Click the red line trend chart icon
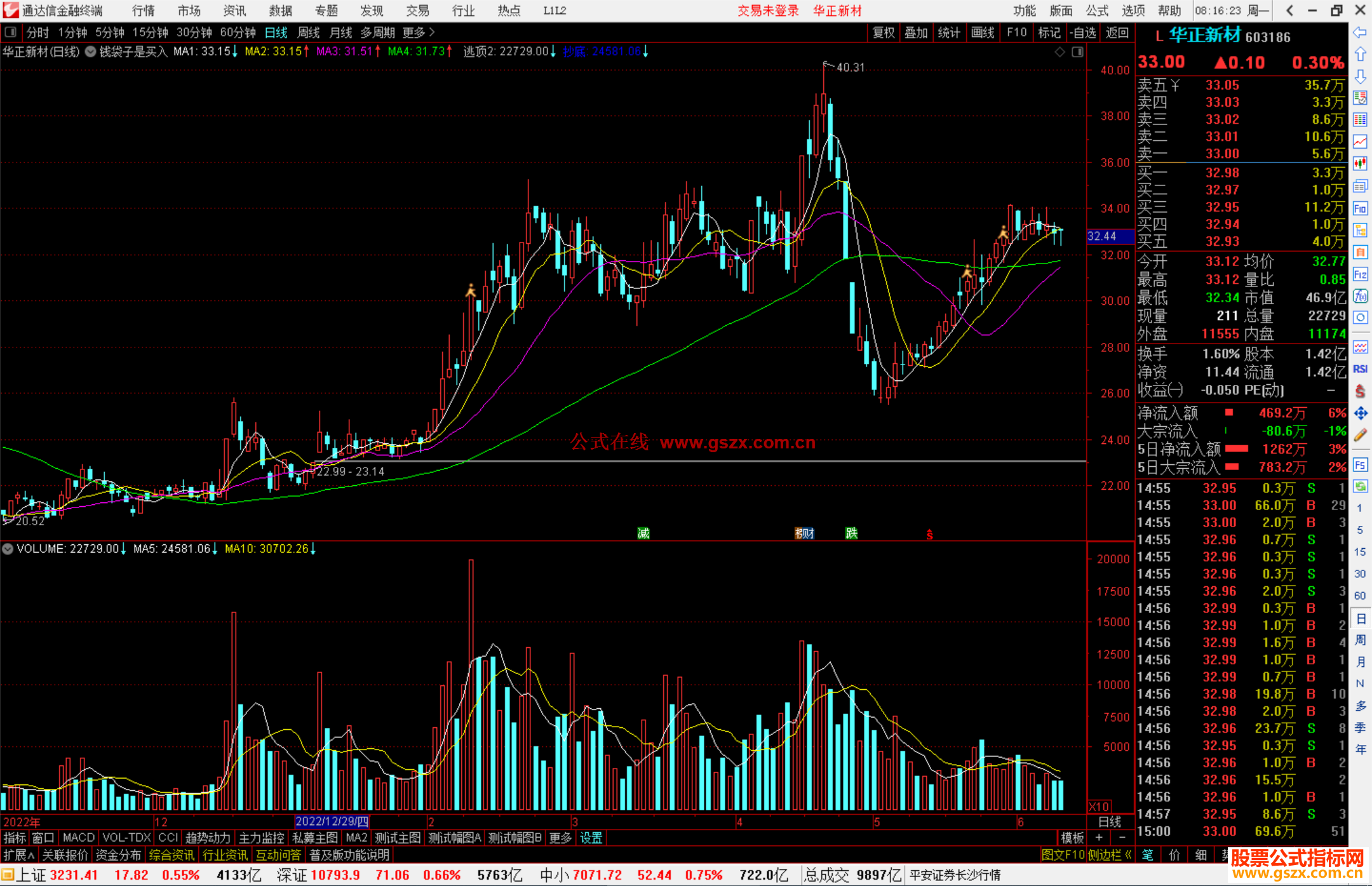This screenshot has height=886, width=1372. coord(1360,142)
